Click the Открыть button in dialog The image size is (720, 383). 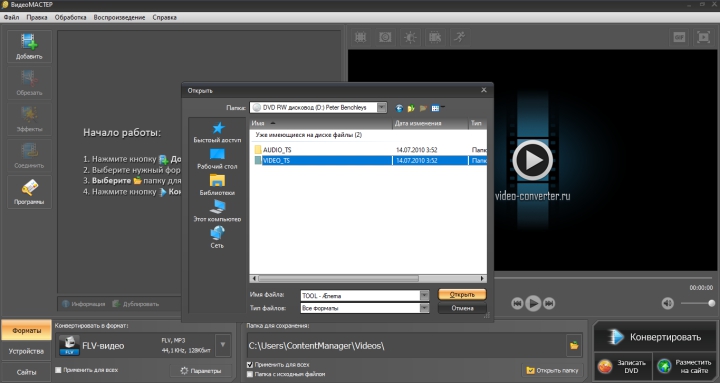pos(462,294)
